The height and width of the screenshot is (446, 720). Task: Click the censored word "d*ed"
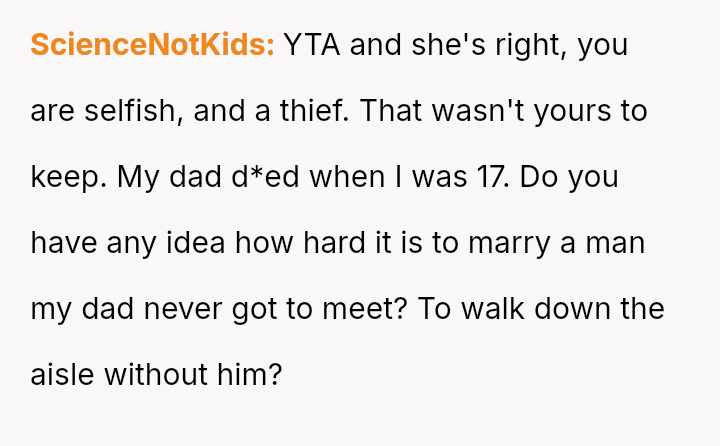click(266, 177)
